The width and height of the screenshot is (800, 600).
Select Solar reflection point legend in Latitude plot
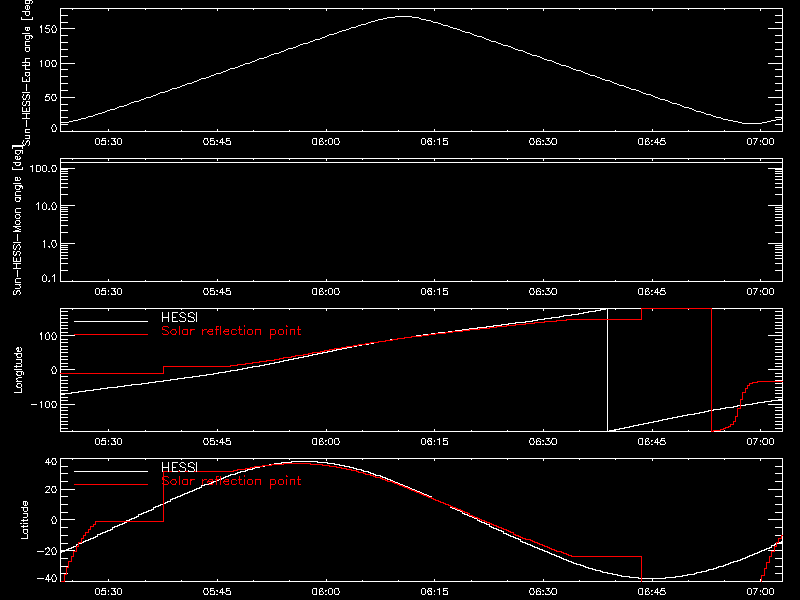(231, 481)
